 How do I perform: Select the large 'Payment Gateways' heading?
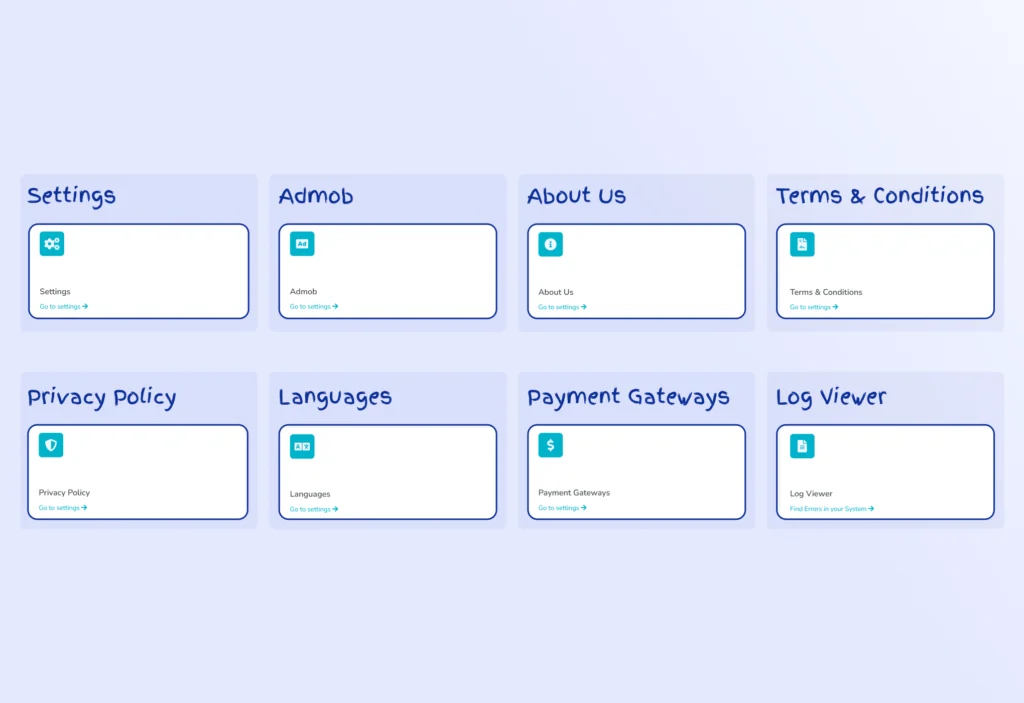[628, 397]
